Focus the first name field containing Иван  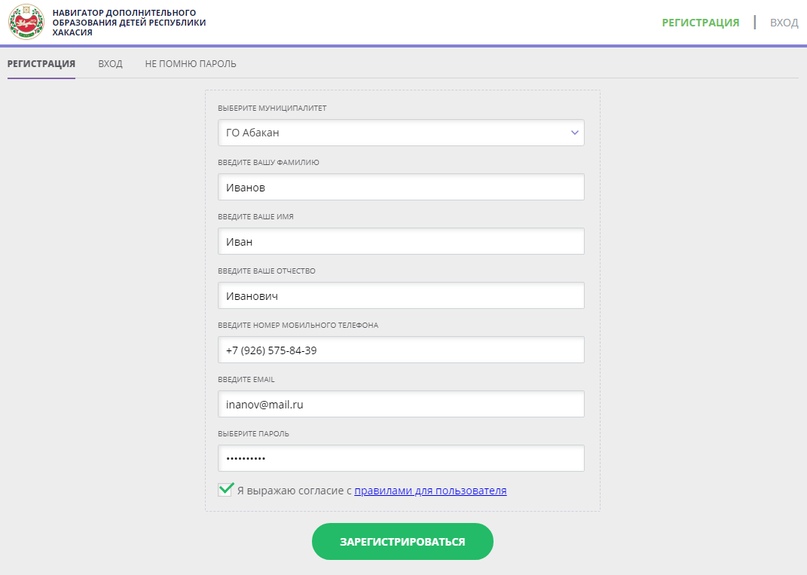click(401, 241)
